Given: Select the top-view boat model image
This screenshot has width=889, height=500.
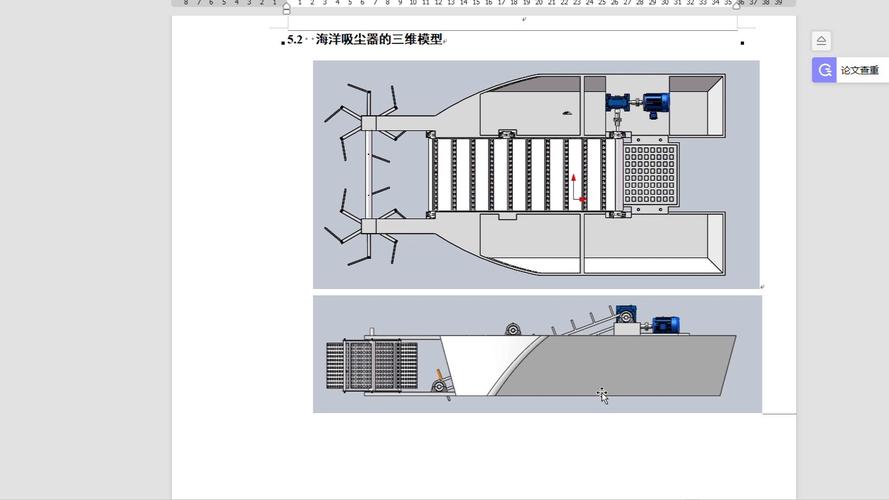Looking at the screenshot, I should tap(535, 174).
